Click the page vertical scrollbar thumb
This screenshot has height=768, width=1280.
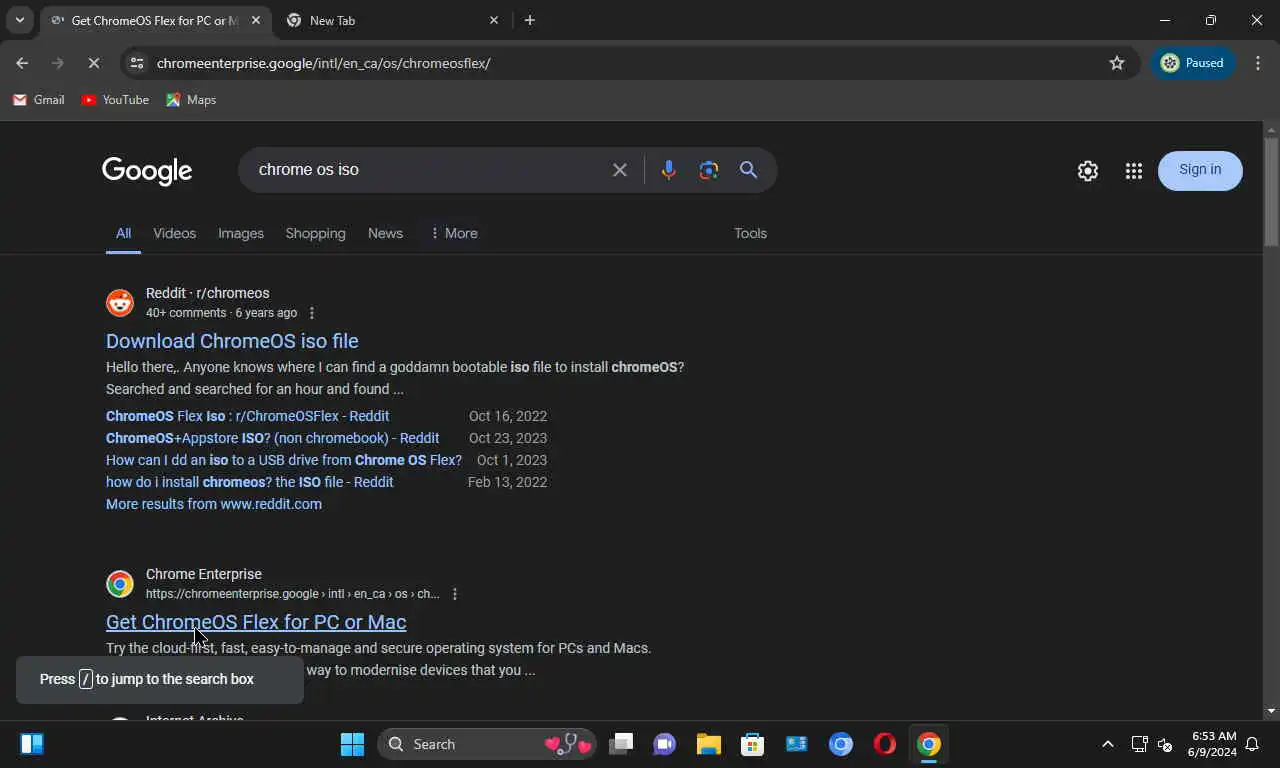coord(1271,190)
